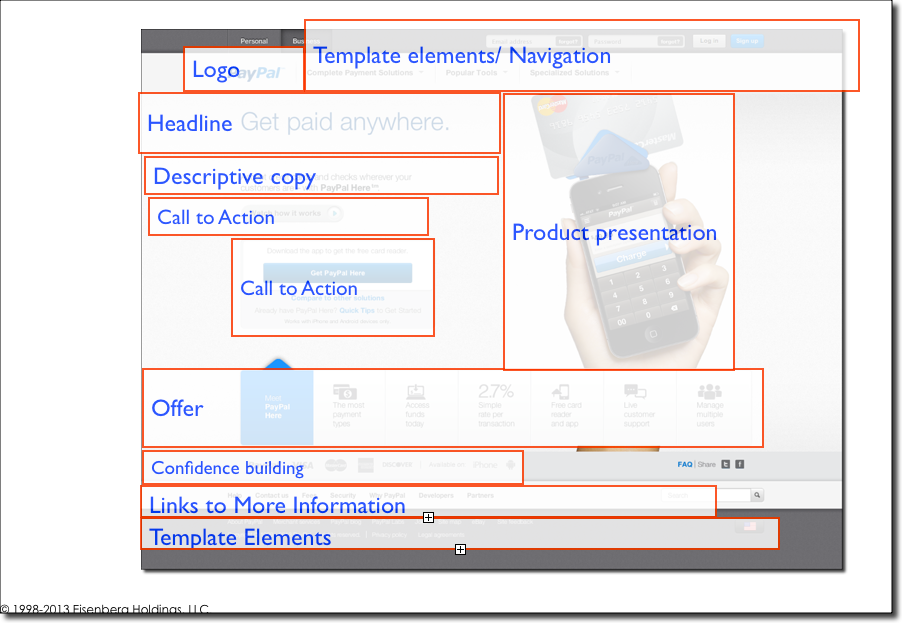The image size is (902, 623).
Task: Click the FAQ link
Action: pos(685,464)
